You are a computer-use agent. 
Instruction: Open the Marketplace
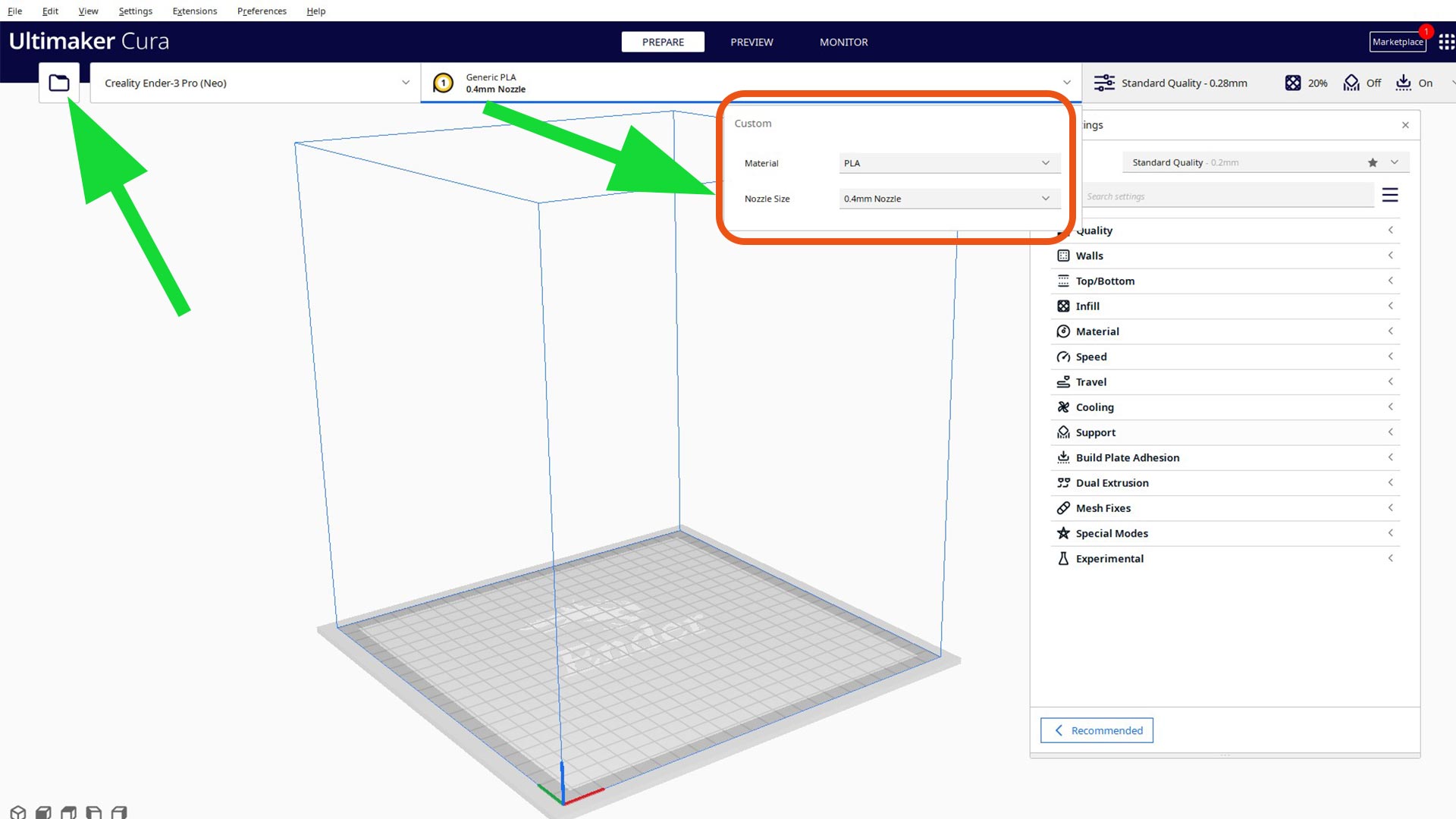click(1398, 42)
